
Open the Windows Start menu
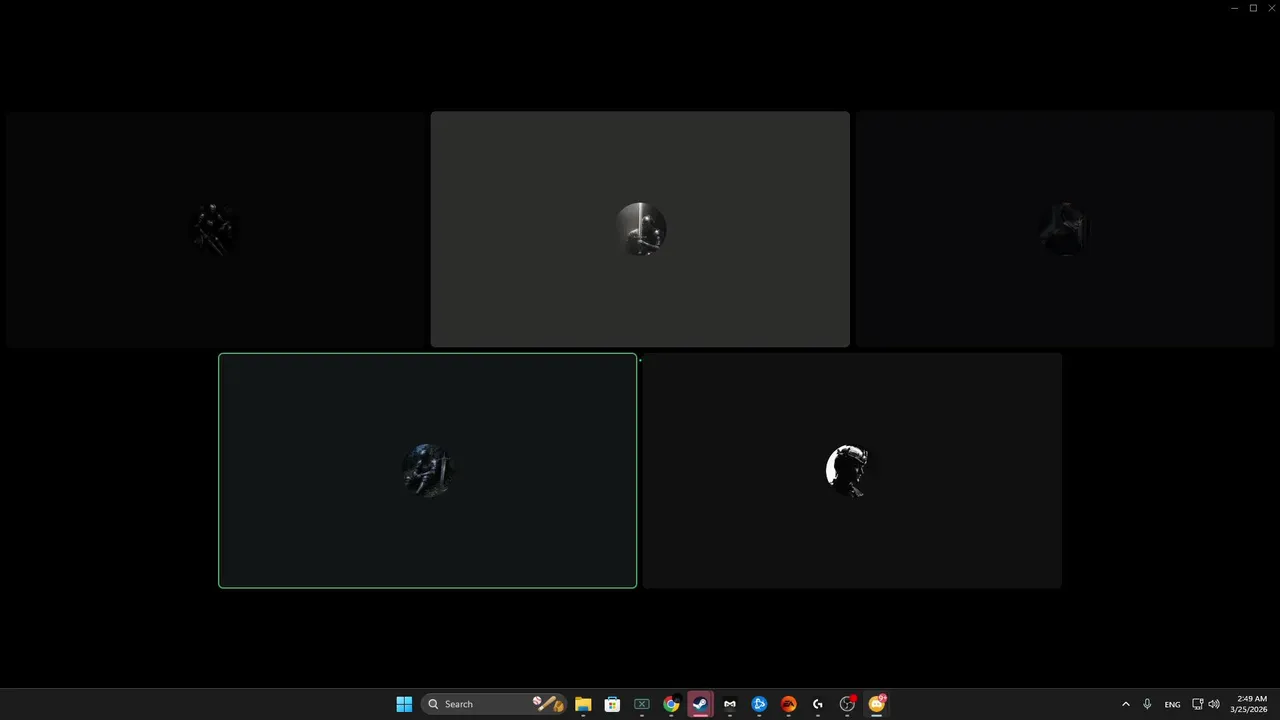404,704
